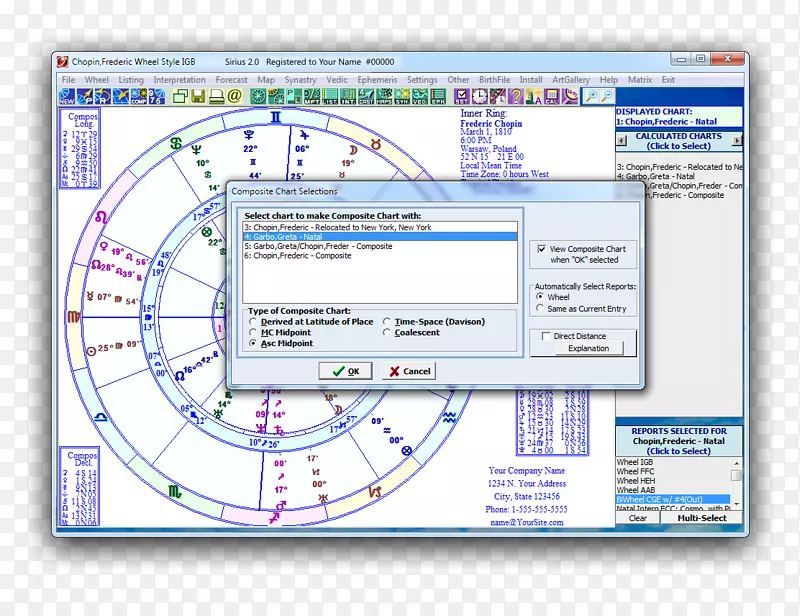Image resolution: width=800 pixels, height=616 pixels.
Task: Click the LIST toolbar icon
Action: point(329,97)
